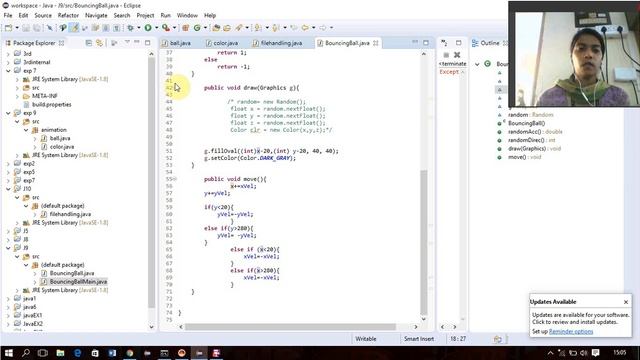Open Task View from the taskbar
The height and width of the screenshot is (360, 640).
pos(43,353)
